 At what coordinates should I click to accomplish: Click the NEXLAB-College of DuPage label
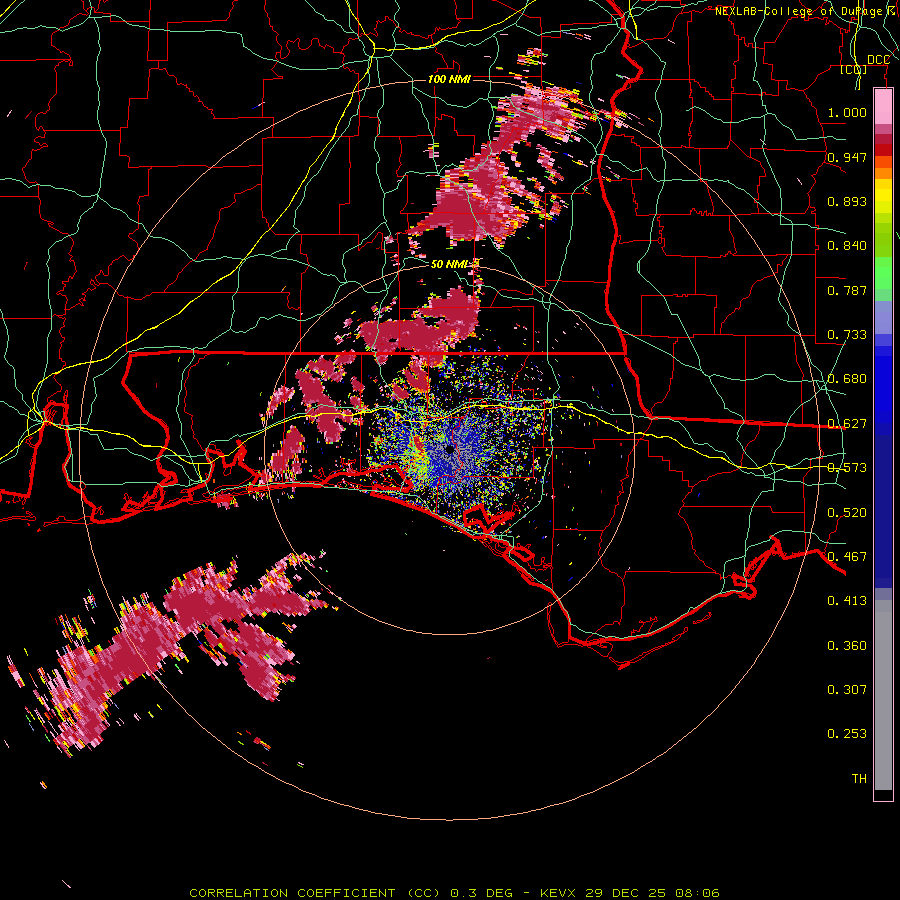point(807,11)
